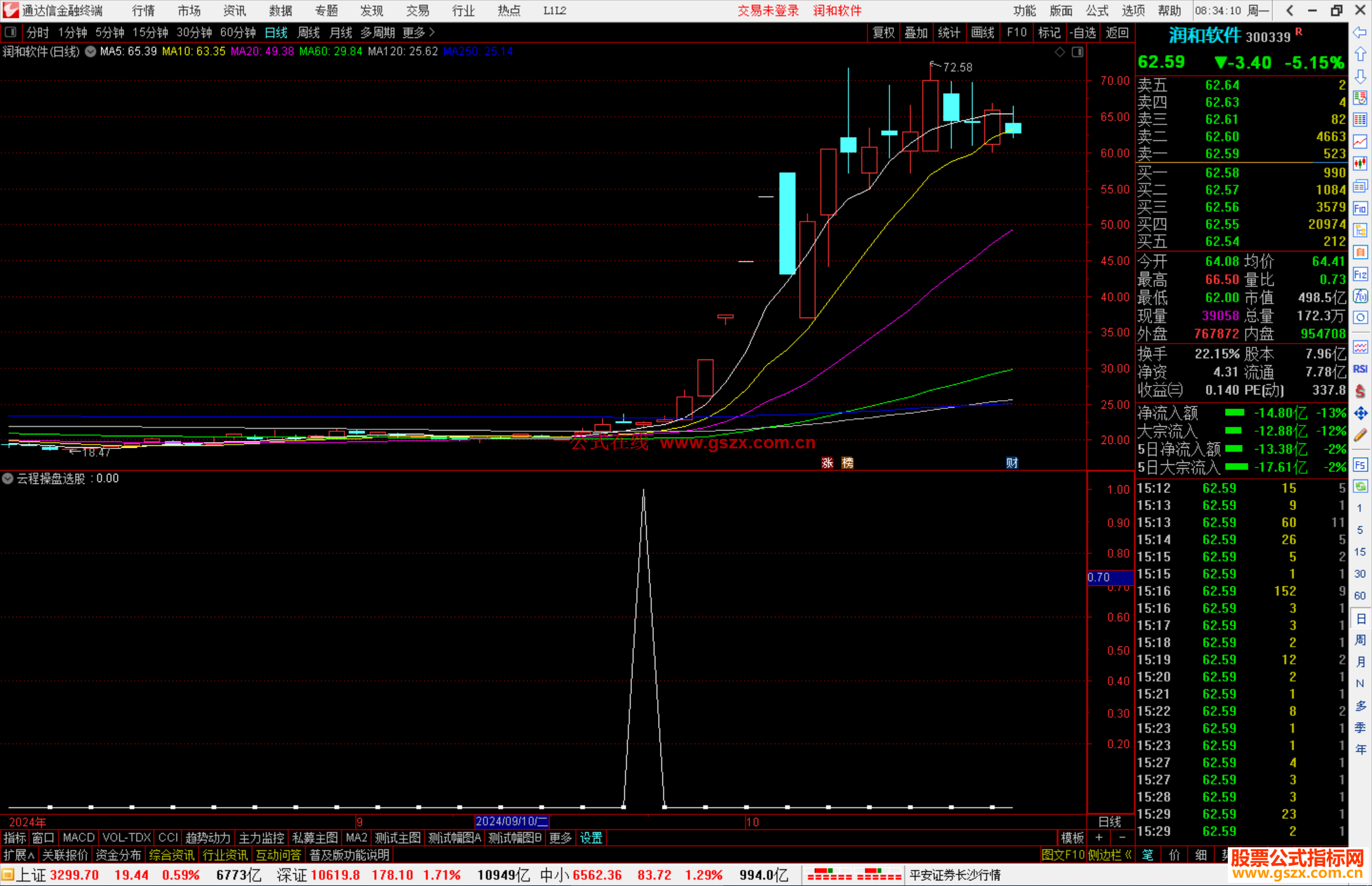Click the red S icon in sidebar
1372x886 pixels.
[x=1360, y=391]
